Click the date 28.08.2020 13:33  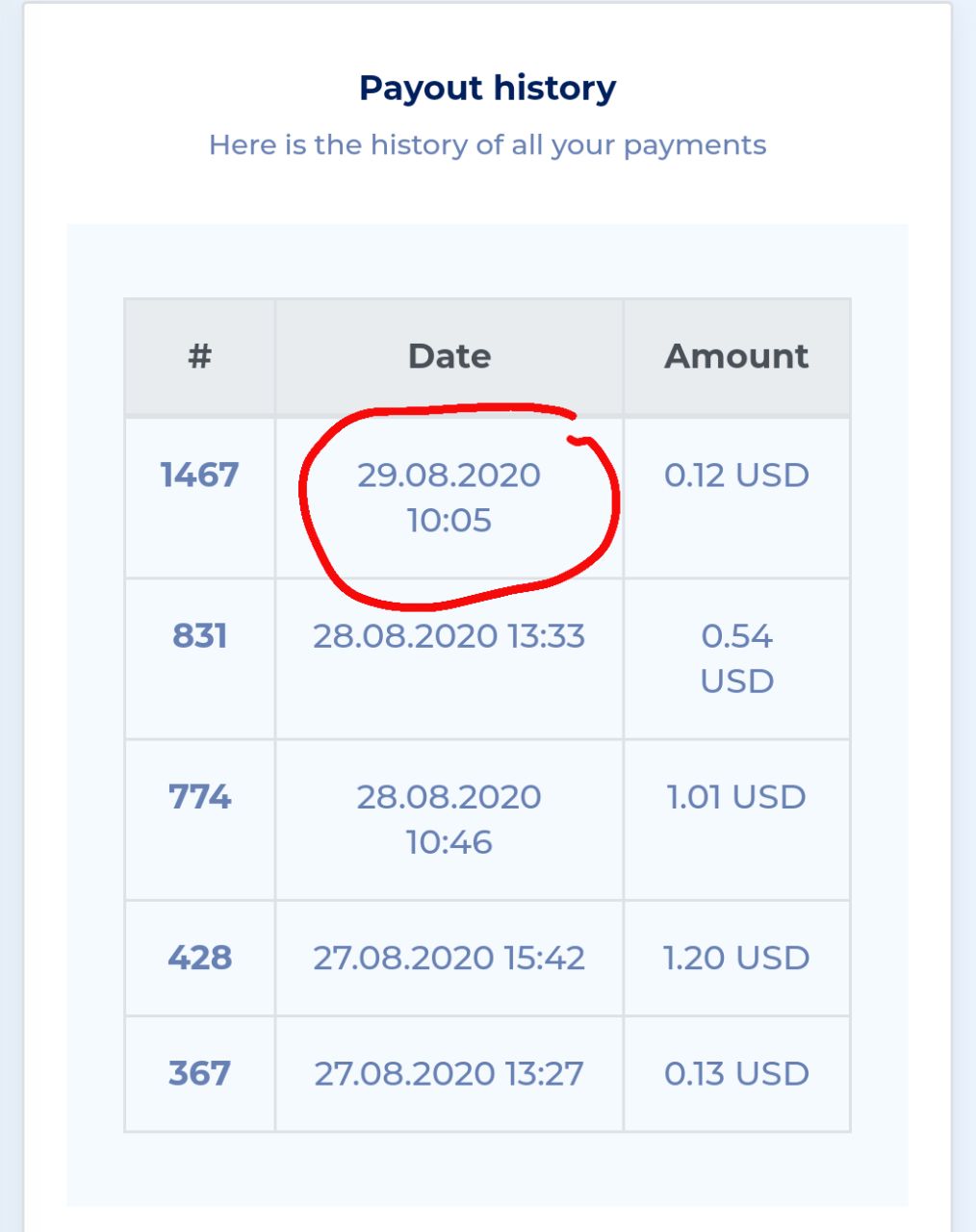click(449, 635)
